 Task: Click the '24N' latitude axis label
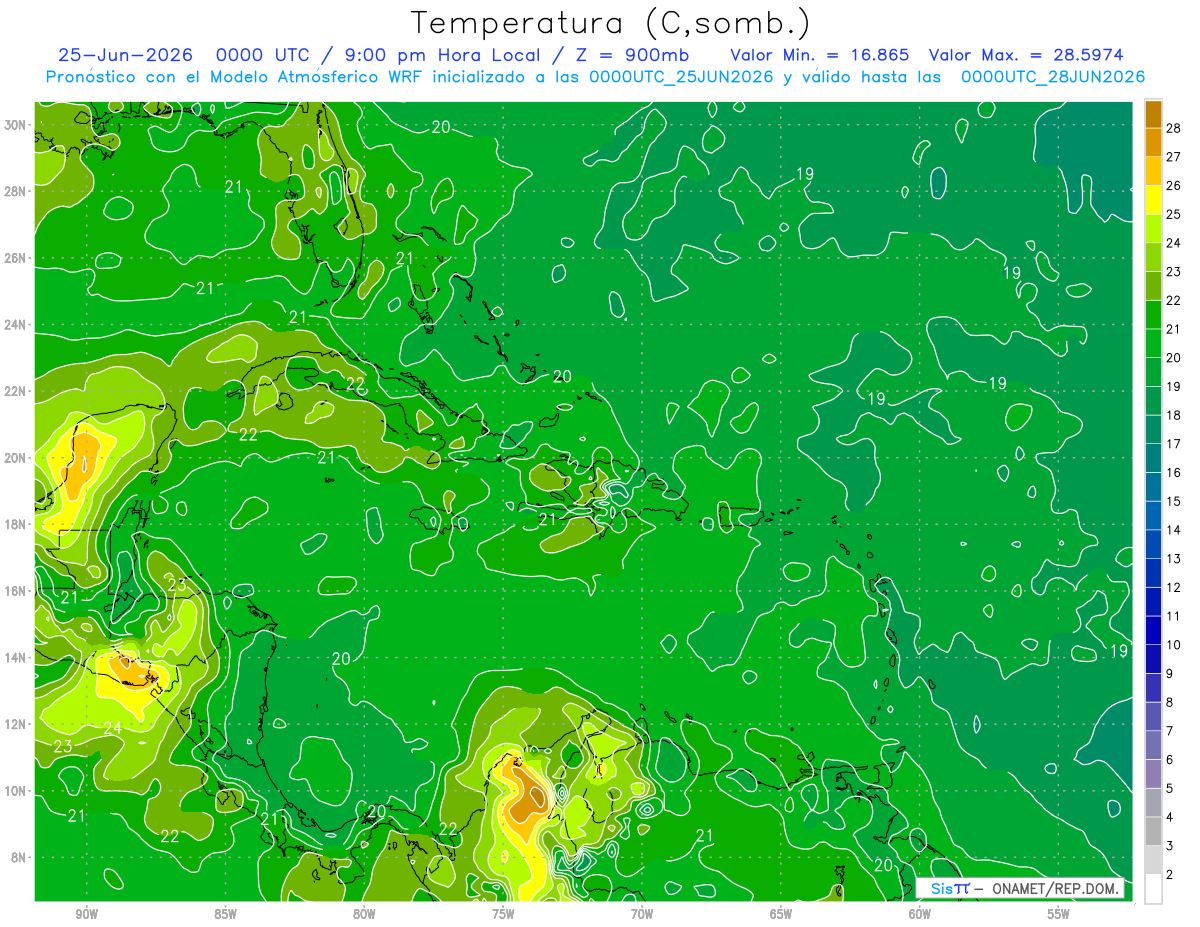coord(17,325)
